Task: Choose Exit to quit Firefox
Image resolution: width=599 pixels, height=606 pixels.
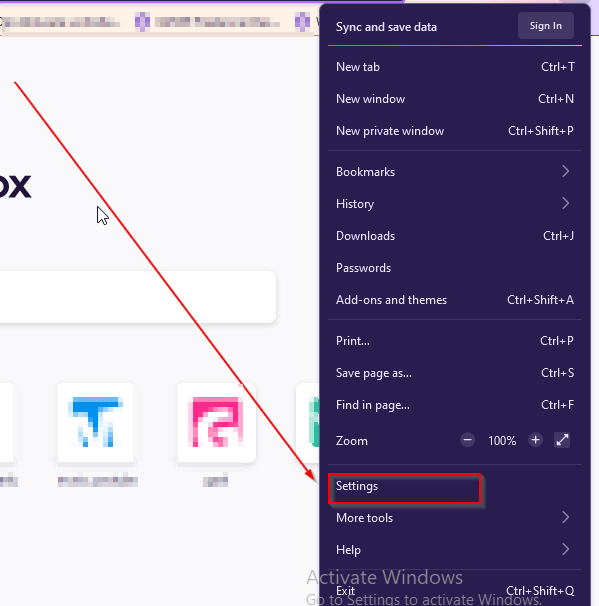Action: (x=455, y=591)
